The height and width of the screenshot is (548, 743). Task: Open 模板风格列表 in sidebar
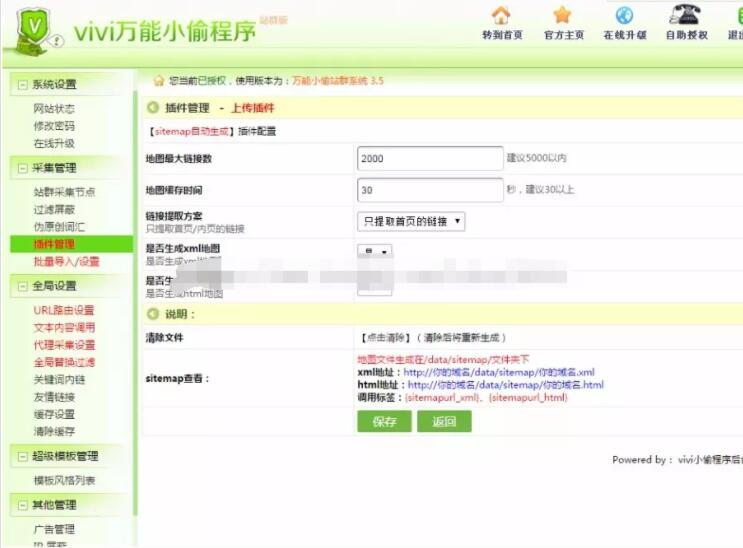[64, 481]
